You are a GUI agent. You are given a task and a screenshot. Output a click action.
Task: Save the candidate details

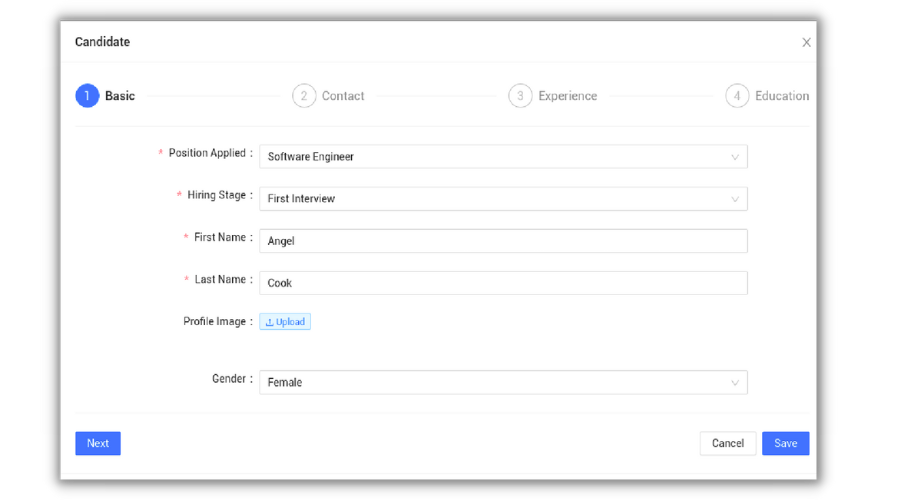point(785,443)
